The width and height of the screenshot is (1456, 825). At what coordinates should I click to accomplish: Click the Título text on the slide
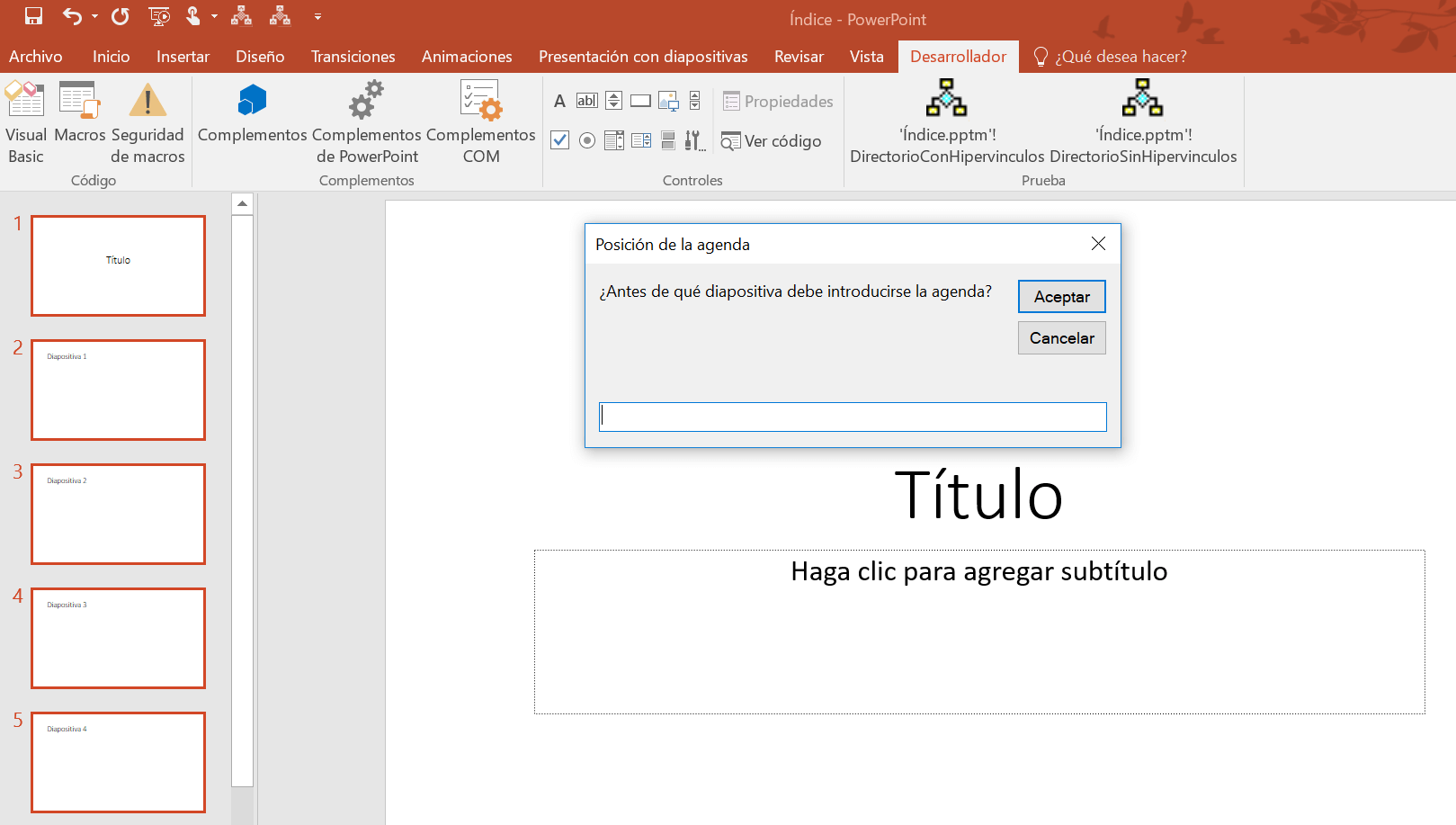(978, 495)
